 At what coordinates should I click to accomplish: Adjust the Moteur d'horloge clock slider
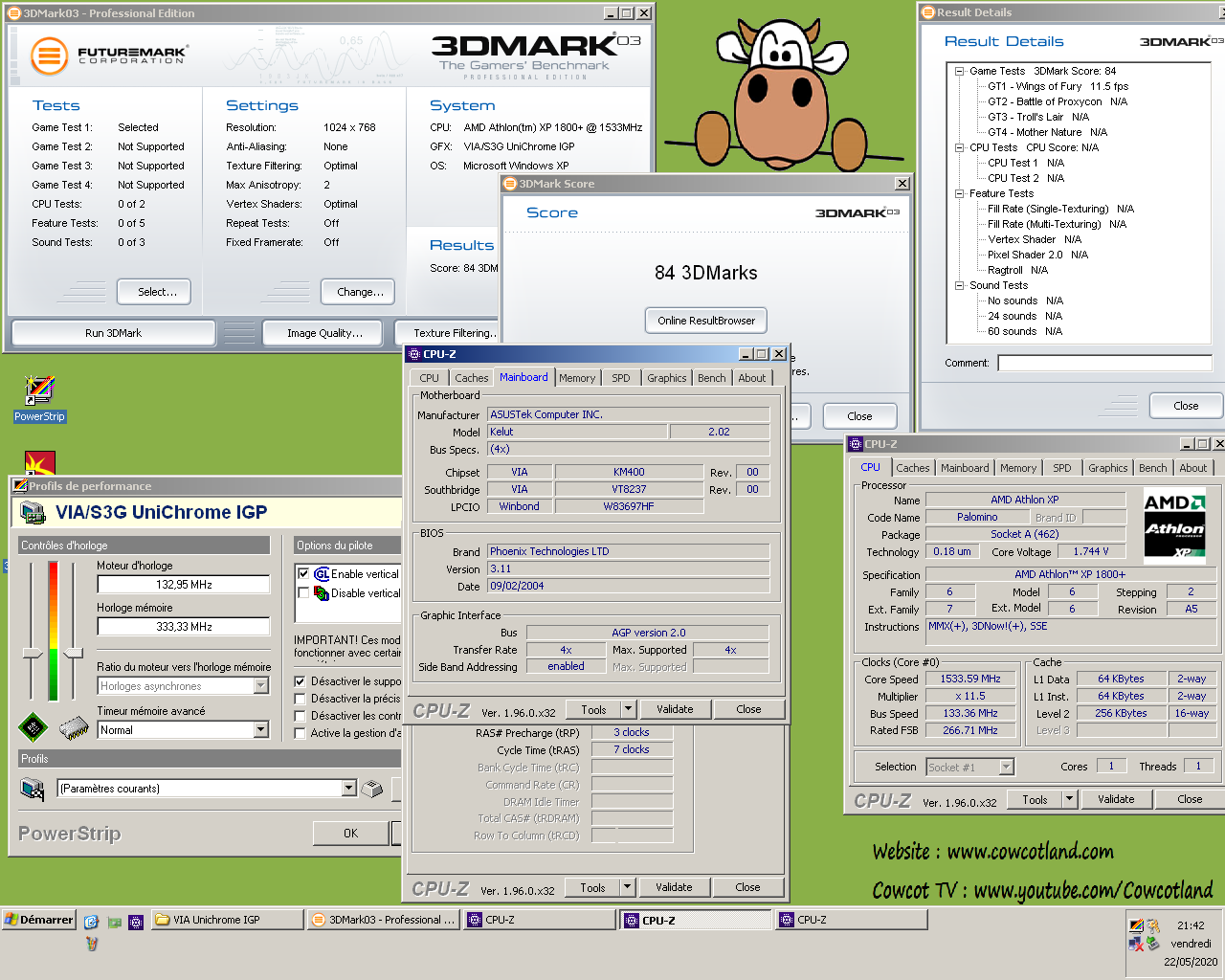[32, 654]
